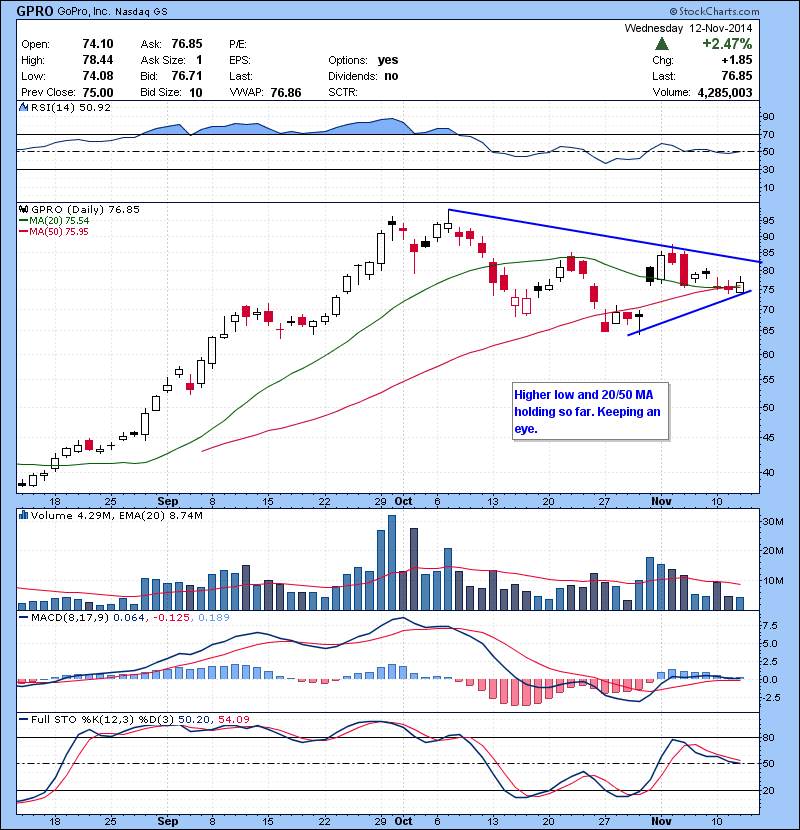Click the Open price value 74.10
The height and width of the screenshot is (830, 800).
pyautogui.click(x=98, y=44)
